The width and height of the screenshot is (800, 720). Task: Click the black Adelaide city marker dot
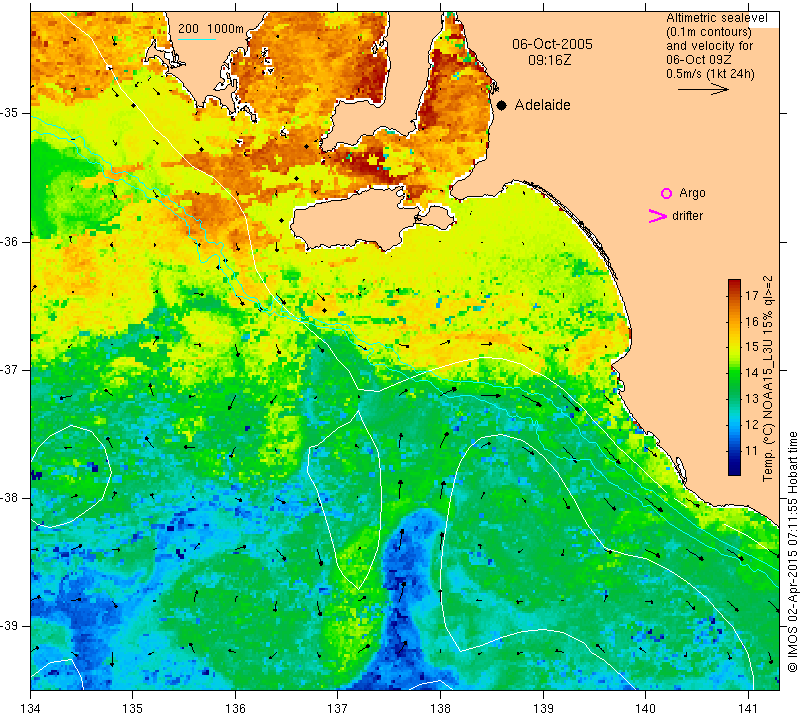click(502, 105)
